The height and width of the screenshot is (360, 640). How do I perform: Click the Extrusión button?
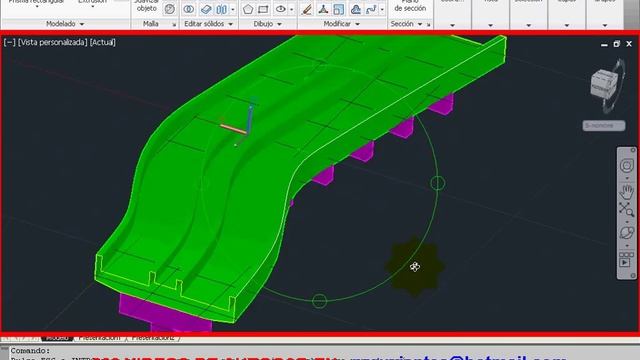click(92, 3)
